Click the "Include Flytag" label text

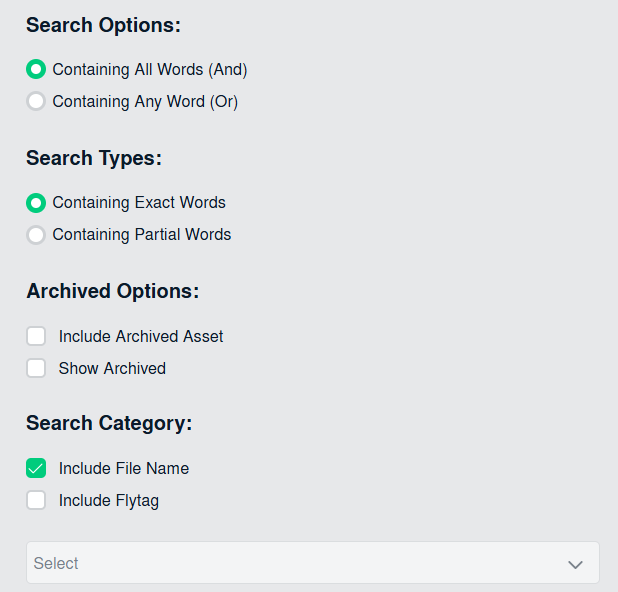(x=109, y=501)
